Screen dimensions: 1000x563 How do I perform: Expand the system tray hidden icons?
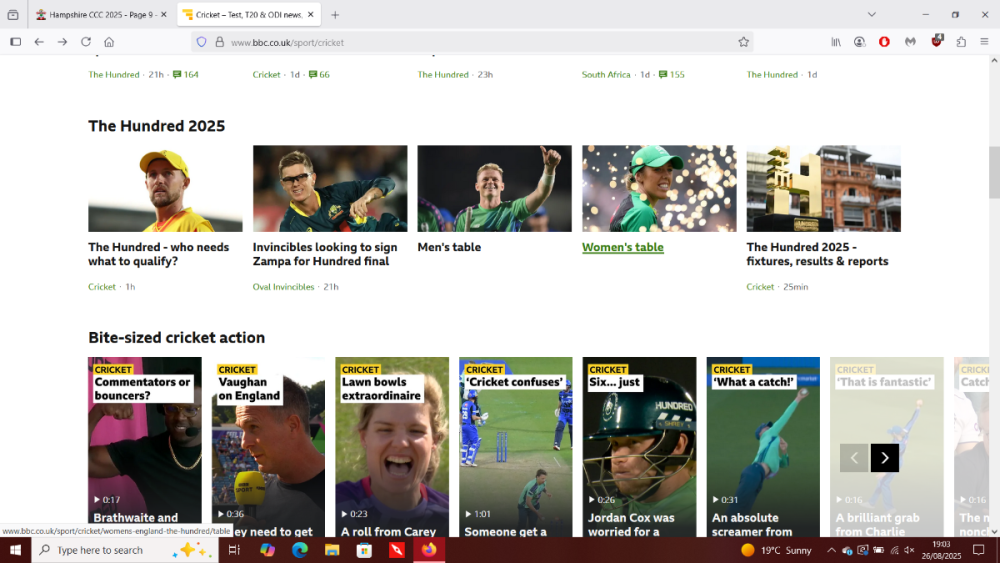coord(831,550)
